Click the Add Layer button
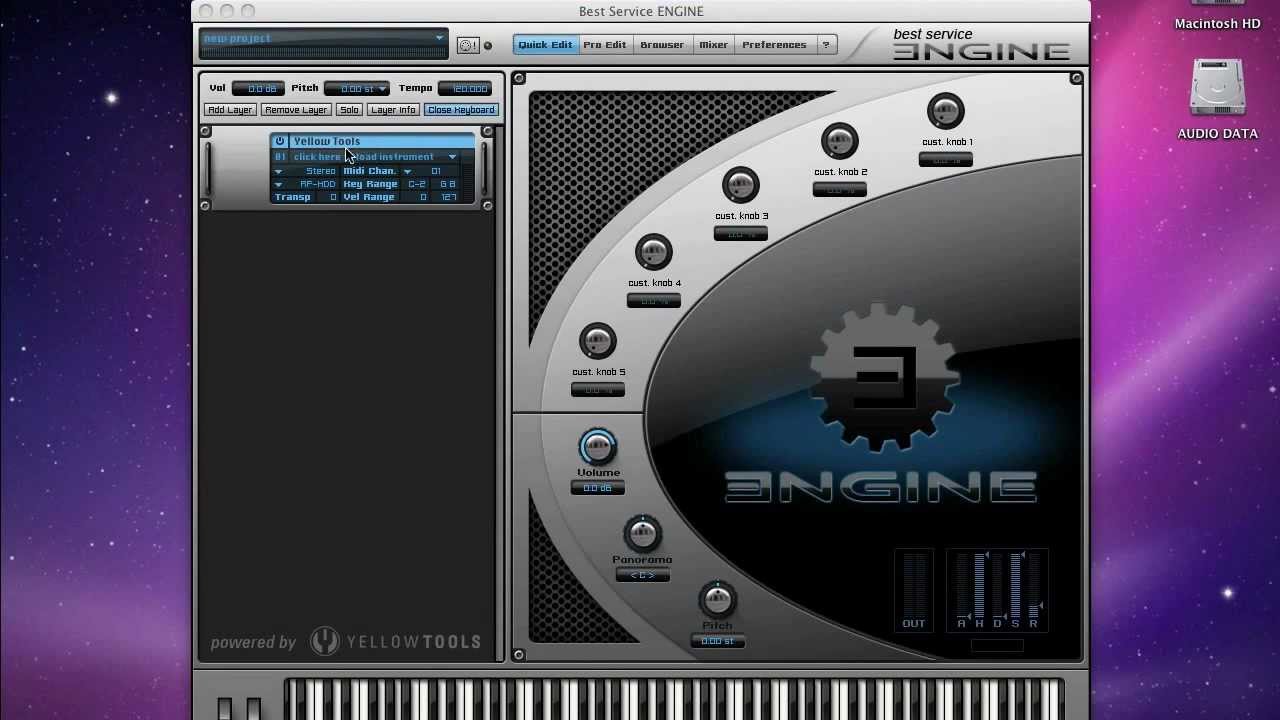Viewport: 1280px width, 720px height. pyautogui.click(x=230, y=110)
